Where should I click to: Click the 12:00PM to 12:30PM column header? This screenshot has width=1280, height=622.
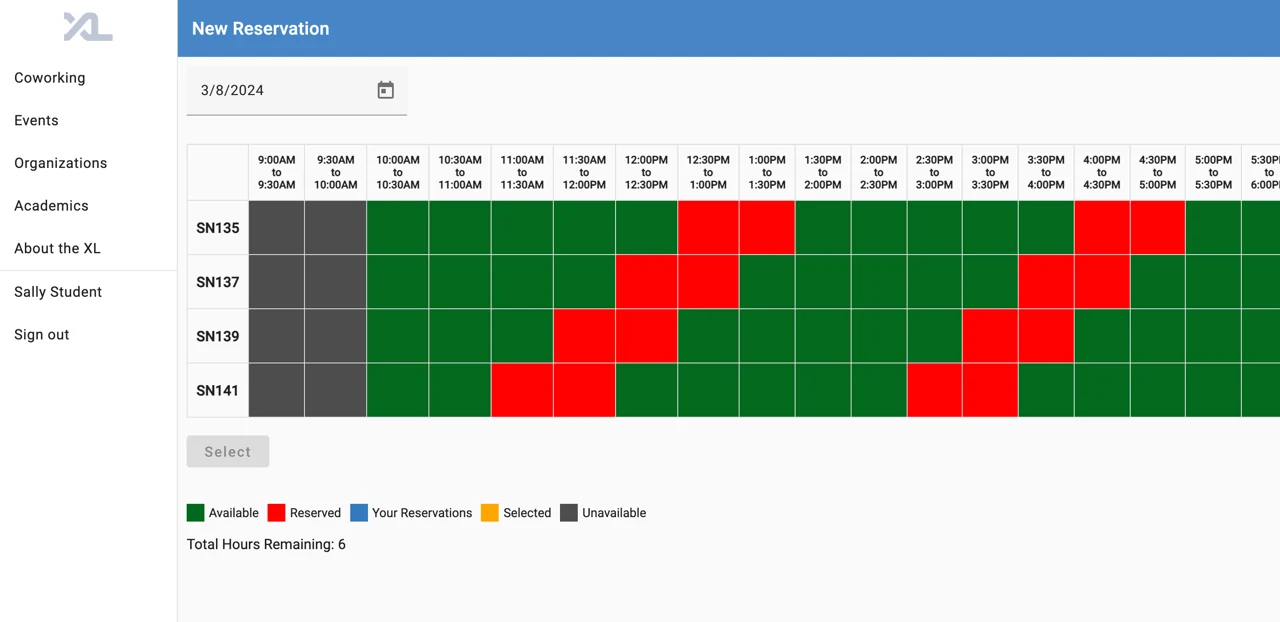tap(646, 172)
